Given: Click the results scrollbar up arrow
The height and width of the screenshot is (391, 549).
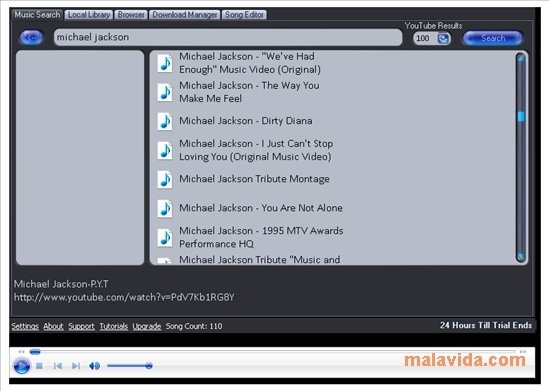Looking at the screenshot, I should coord(521,58).
